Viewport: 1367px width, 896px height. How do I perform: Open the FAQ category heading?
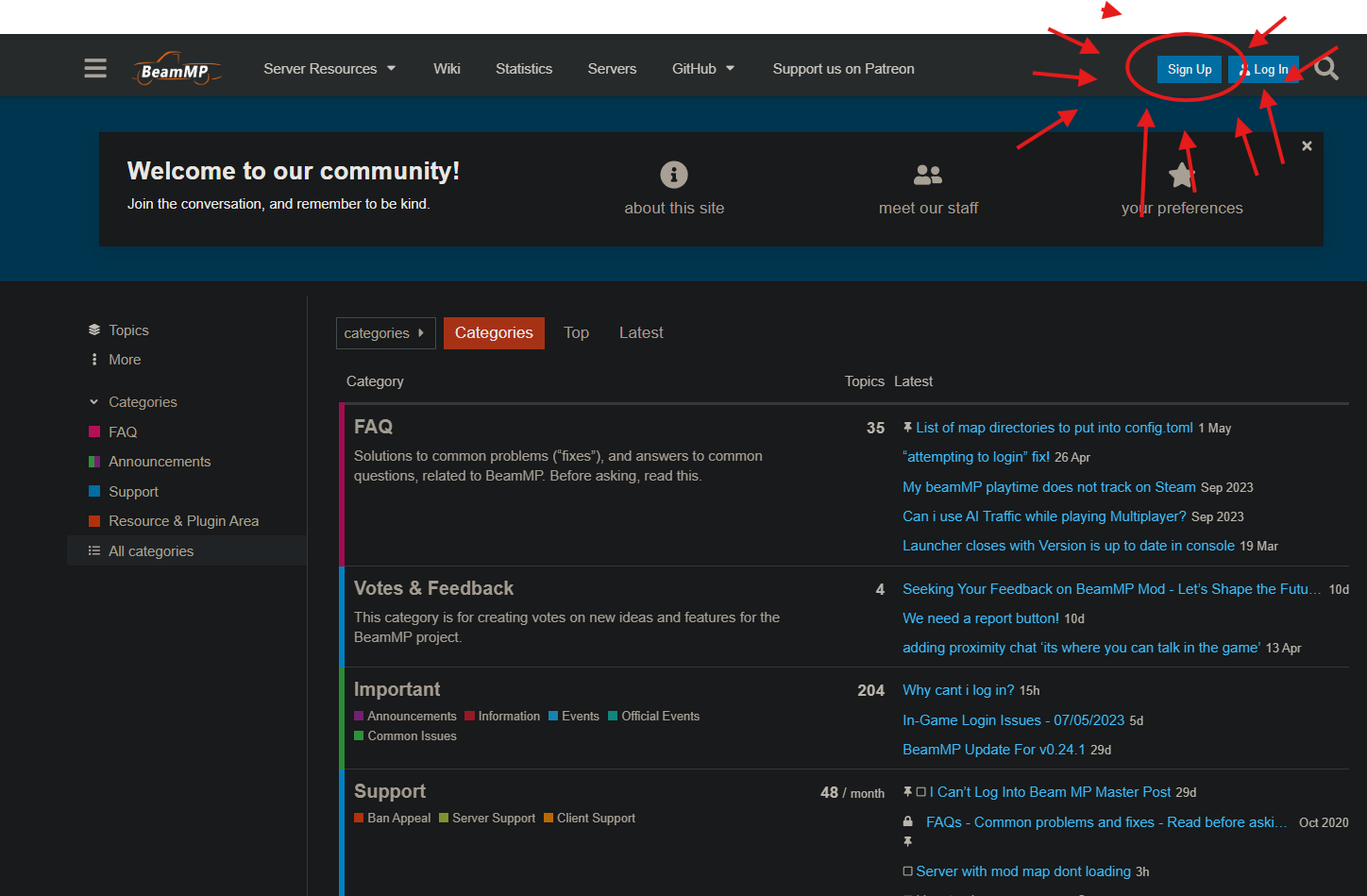click(x=373, y=427)
